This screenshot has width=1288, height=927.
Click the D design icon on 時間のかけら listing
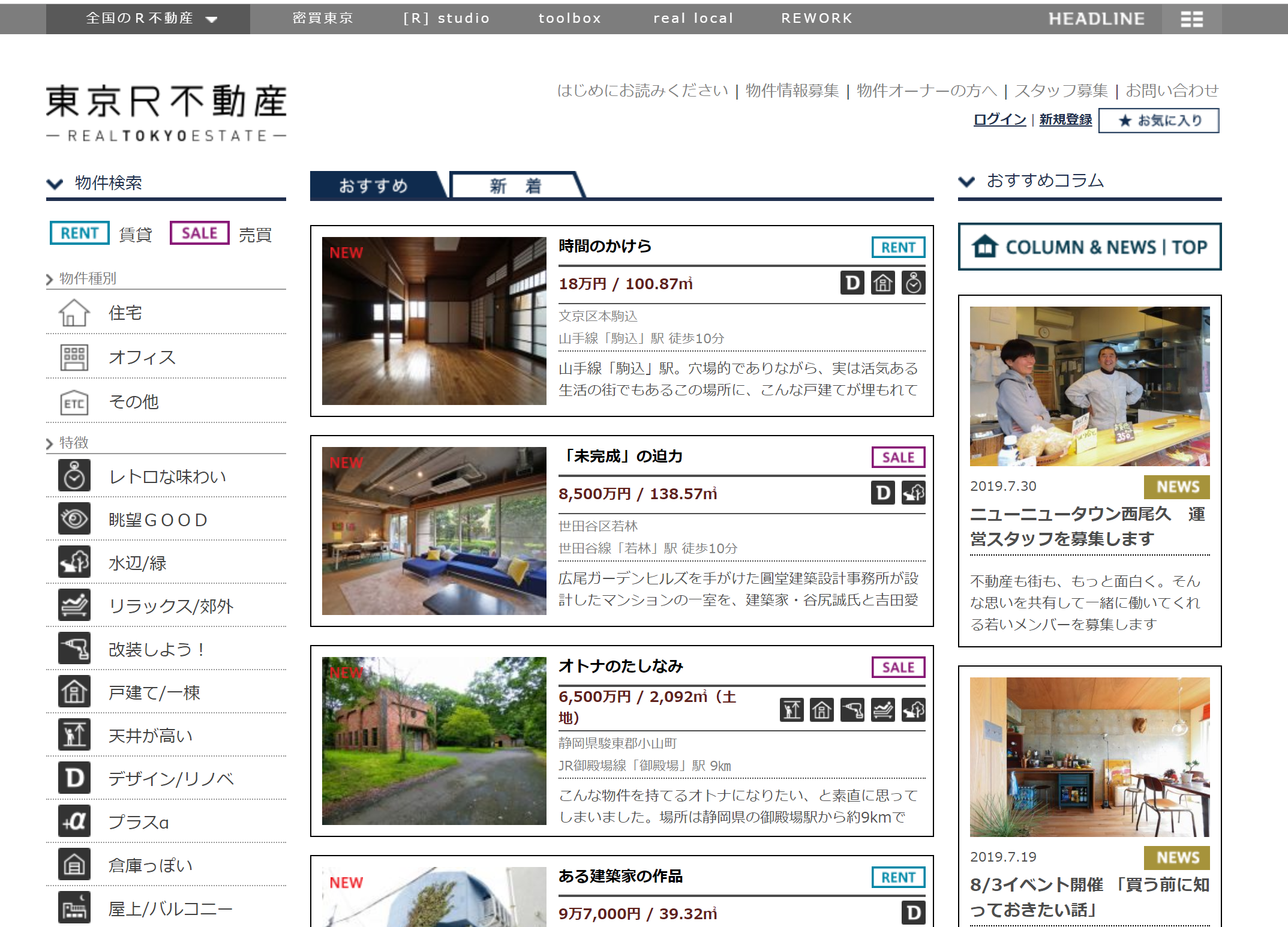[x=852, y=283]
